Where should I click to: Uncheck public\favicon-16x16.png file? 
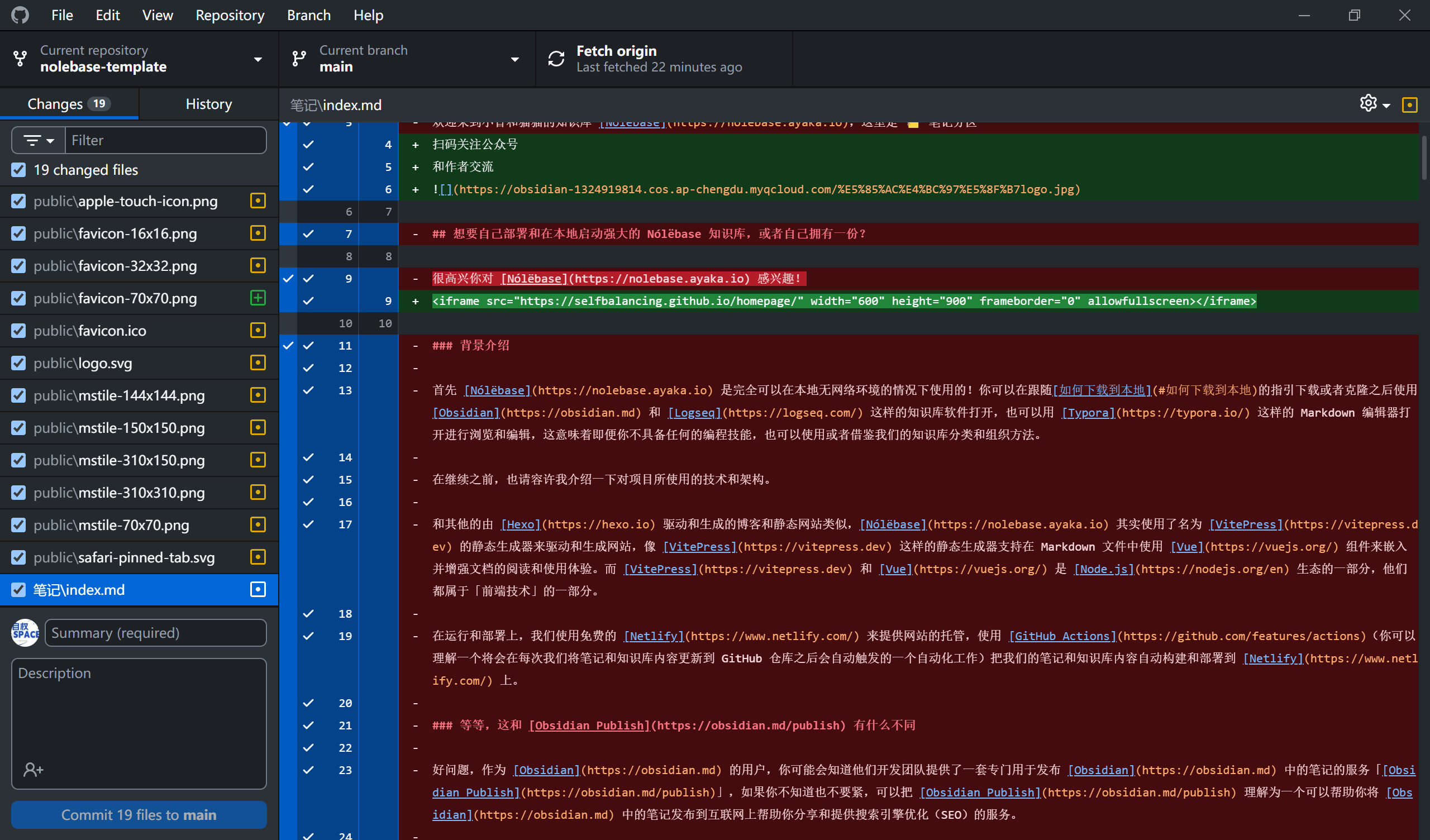click(19, 233)
